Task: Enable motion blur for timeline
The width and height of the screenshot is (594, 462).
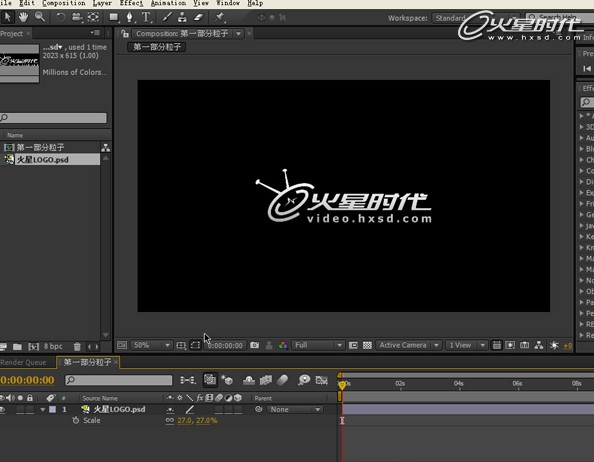Action: pyautogui.click(x=282, y=379)
